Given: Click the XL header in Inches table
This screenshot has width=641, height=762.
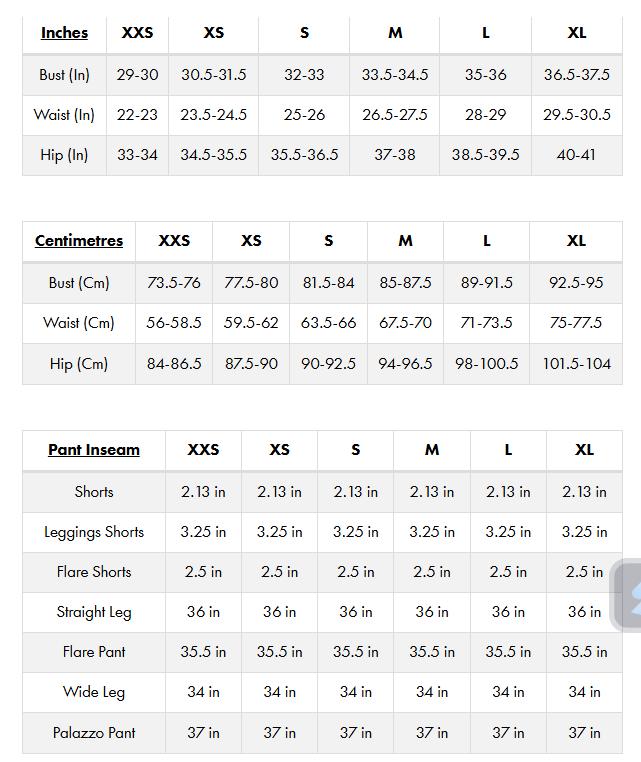Looking at the screenshot, I should pos(577,33).
